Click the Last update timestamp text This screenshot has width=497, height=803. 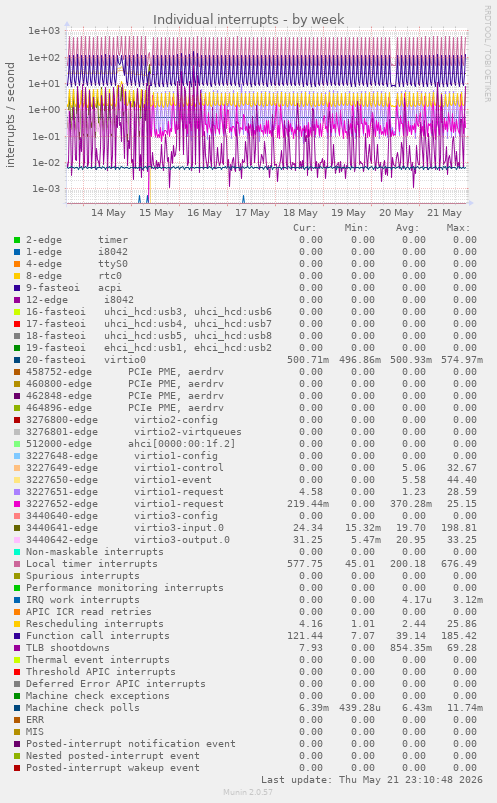[372, 779]
